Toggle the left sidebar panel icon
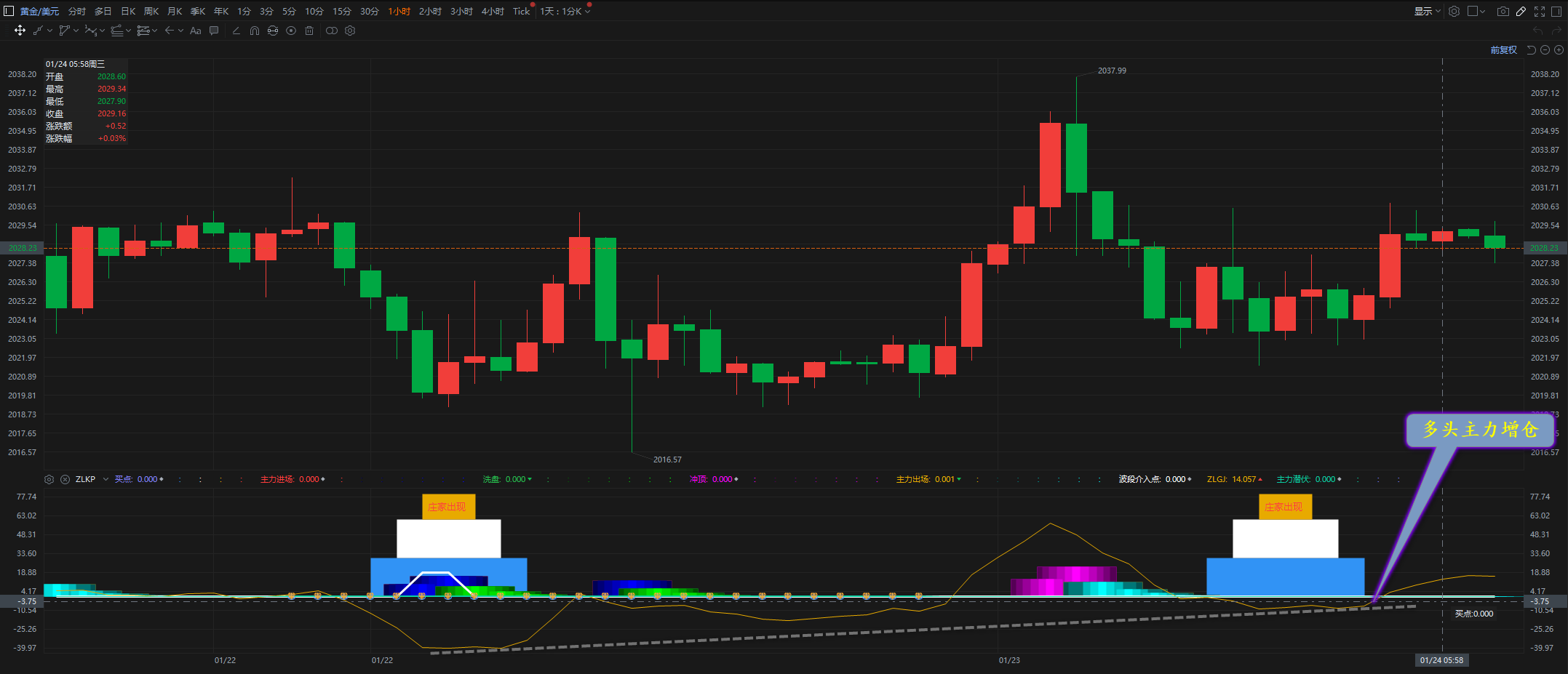Image resolution: width=1568 pixels, height=674 pixels. click(9, 11)
